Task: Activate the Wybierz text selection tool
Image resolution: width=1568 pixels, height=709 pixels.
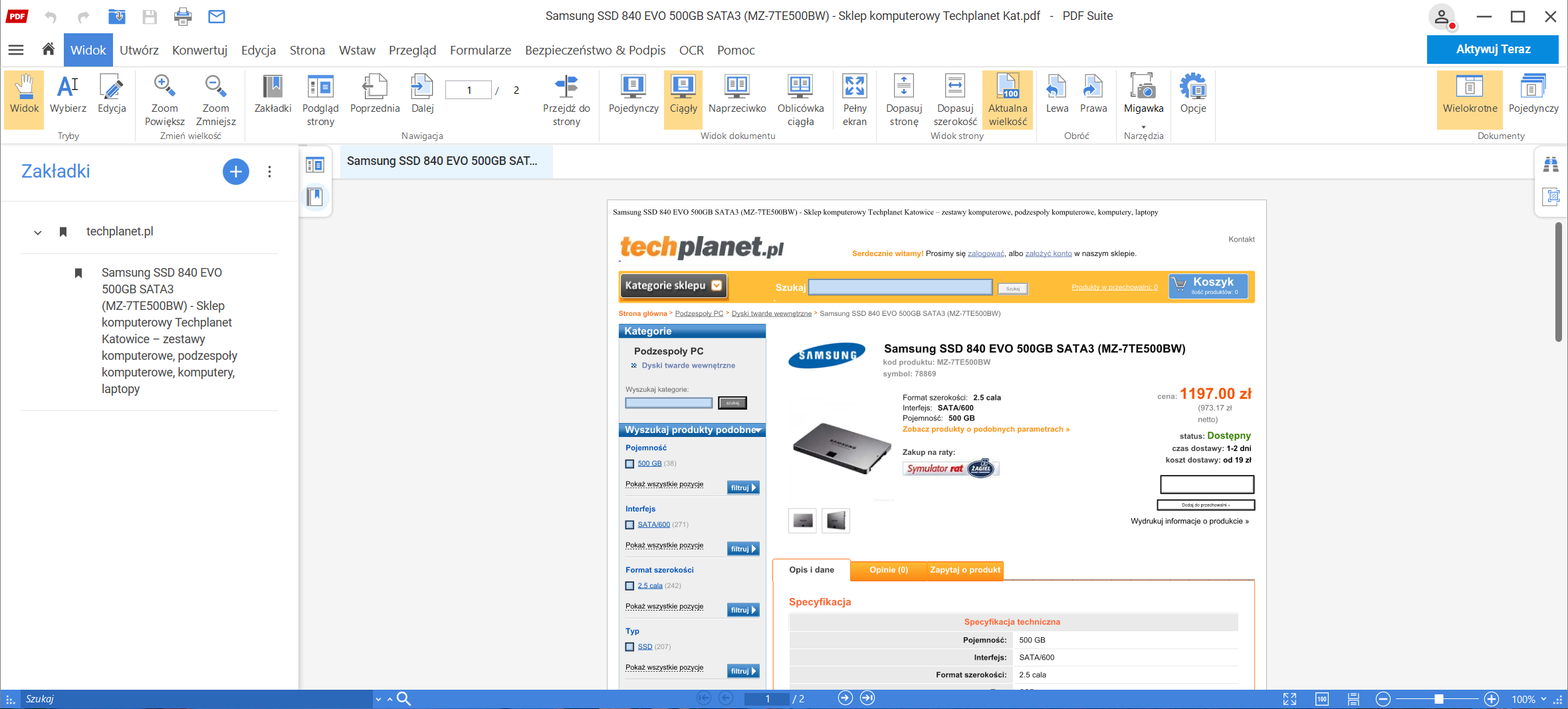Action: tap(68, 94)
